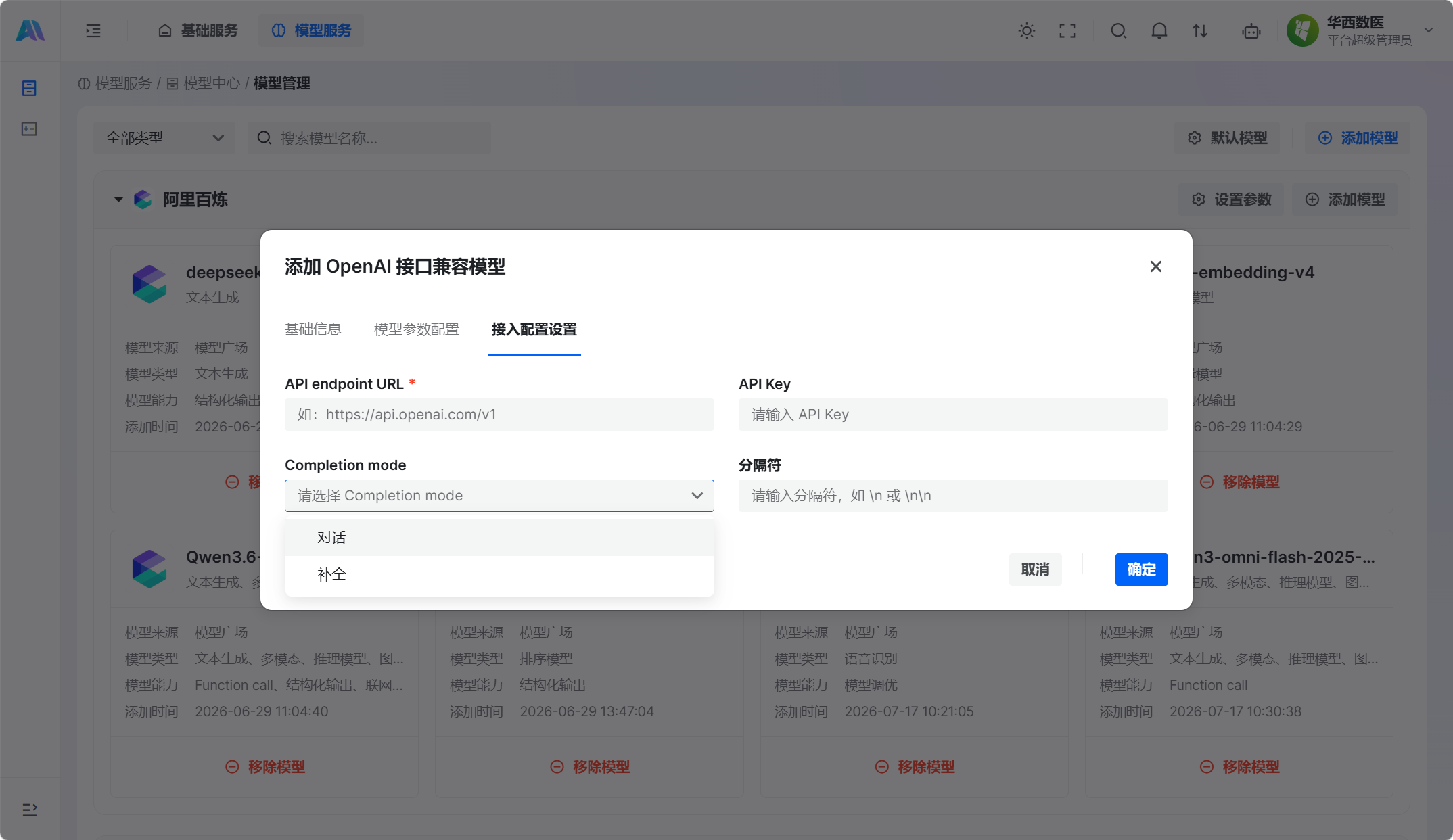The image size is (1453, 840).
Task: Close the 添加 OpenAI 接口兼容模型 dialog
Action: pos(1156,266)
